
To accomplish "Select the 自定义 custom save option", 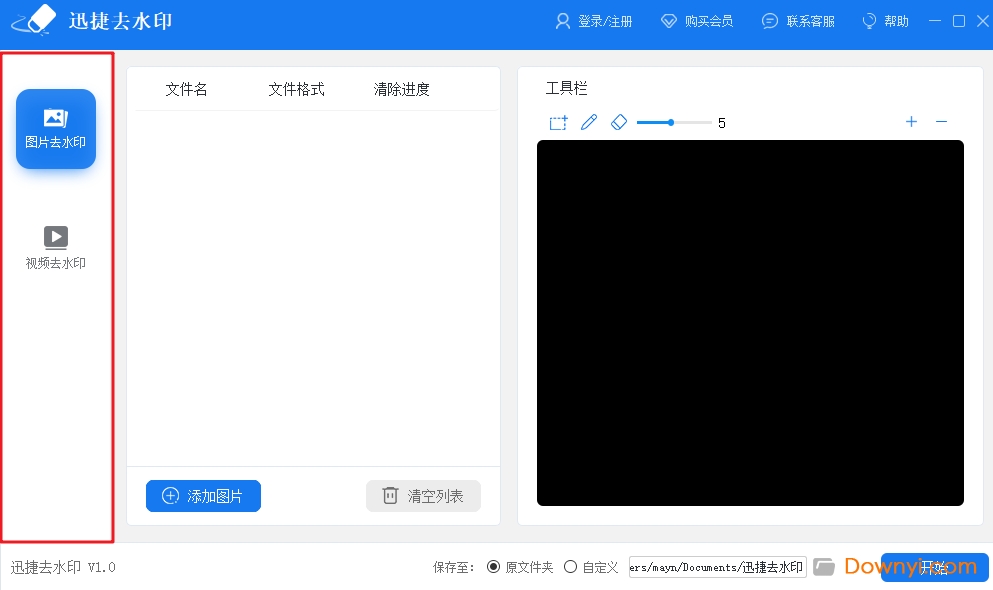I will [x=571, y=567].
